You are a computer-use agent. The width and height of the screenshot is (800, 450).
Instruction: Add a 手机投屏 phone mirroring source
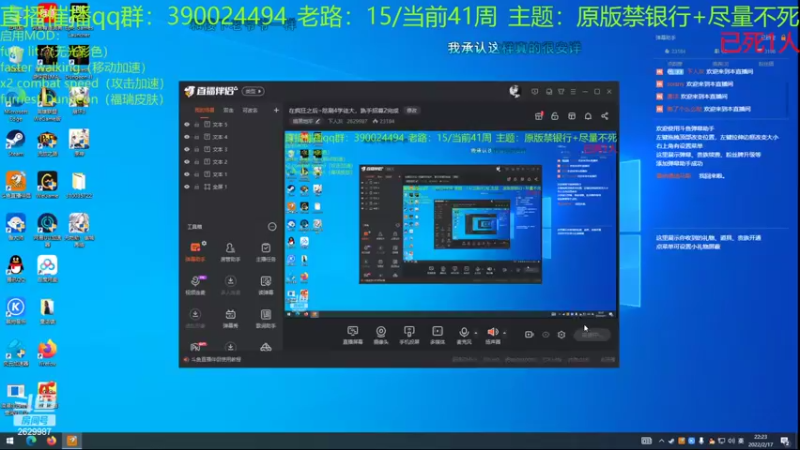tap(409, 335)
